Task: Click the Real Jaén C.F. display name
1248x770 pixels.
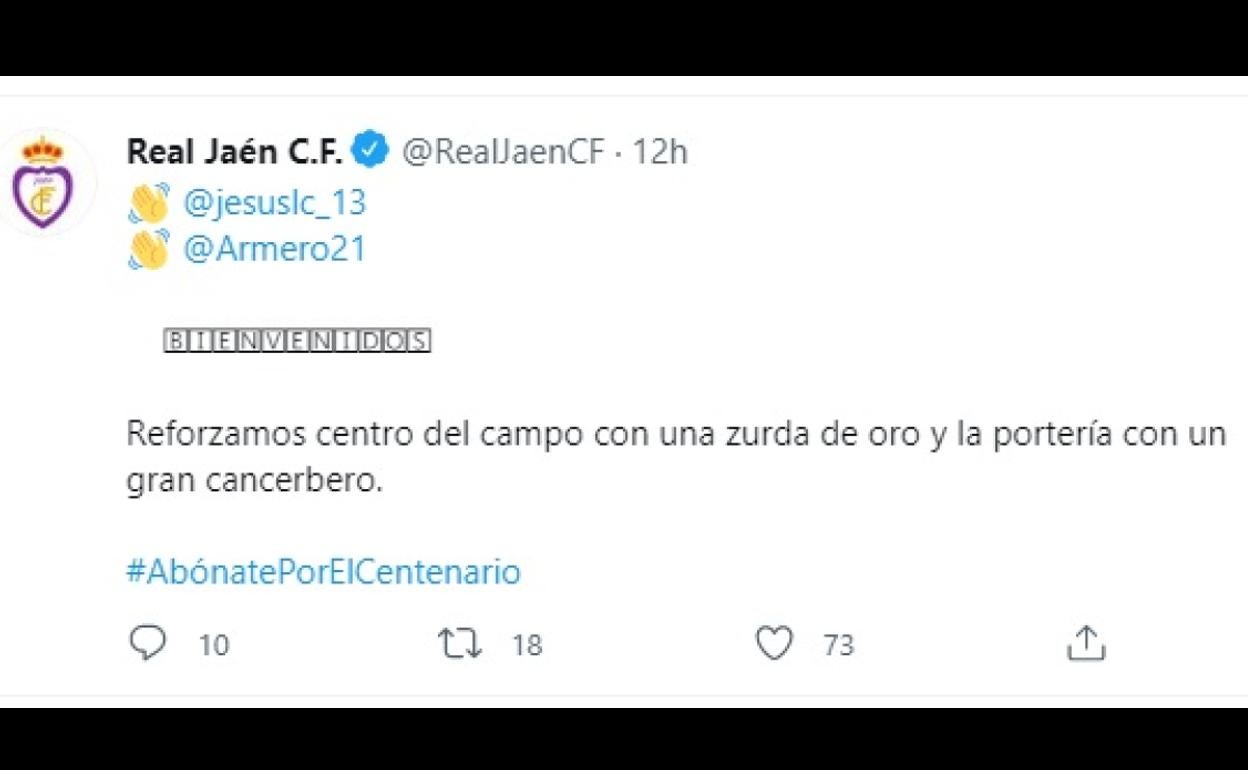Action: (235, 151)
